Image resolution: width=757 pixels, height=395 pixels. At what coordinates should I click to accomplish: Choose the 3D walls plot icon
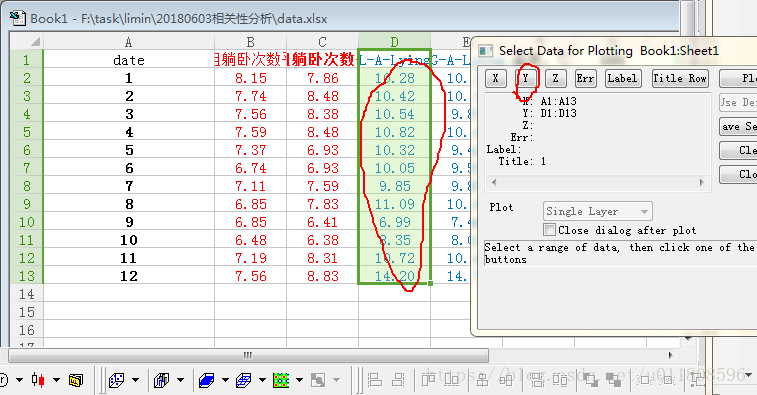pyautogui.click(x=161, y=380)
